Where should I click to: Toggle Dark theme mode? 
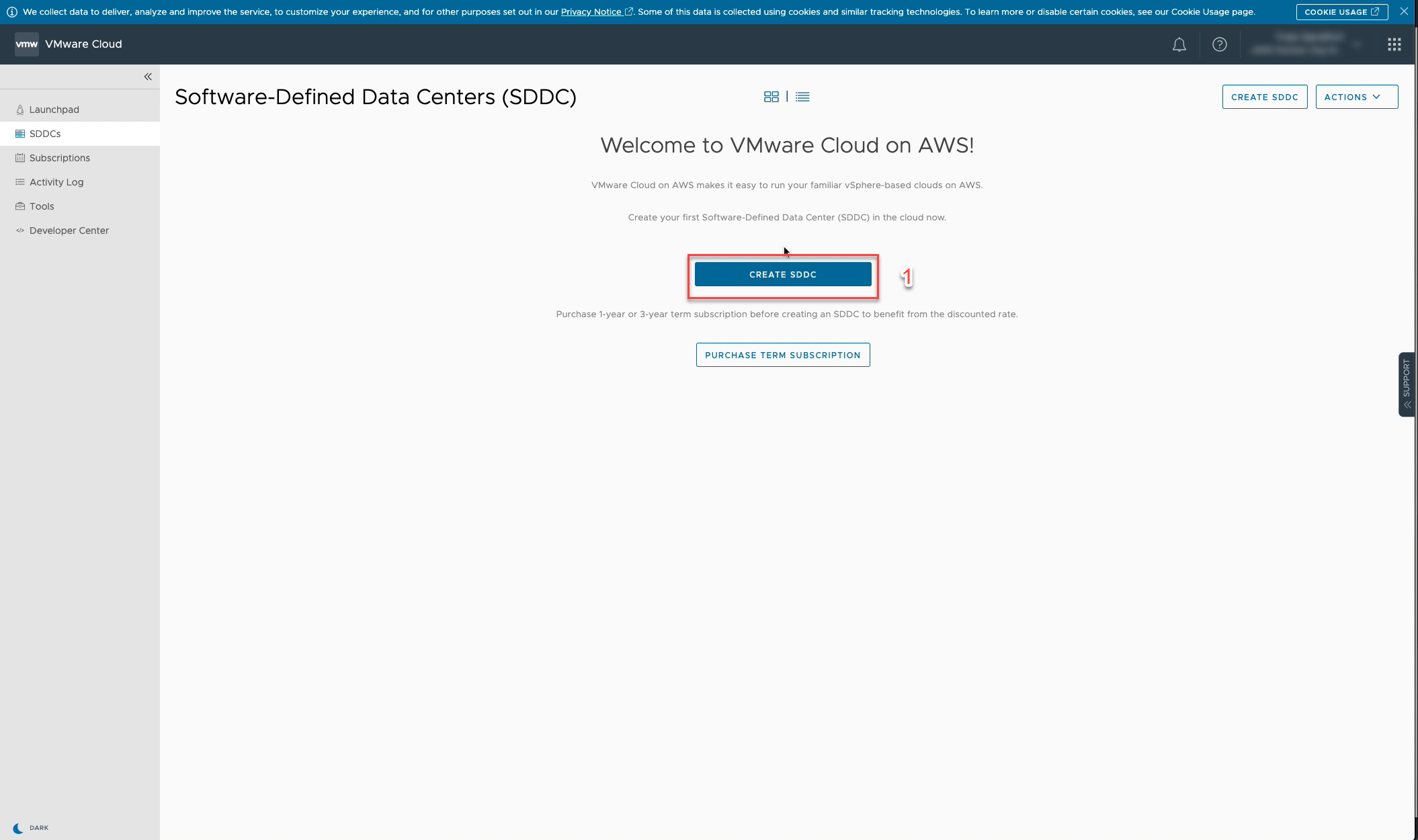(31, 828)
